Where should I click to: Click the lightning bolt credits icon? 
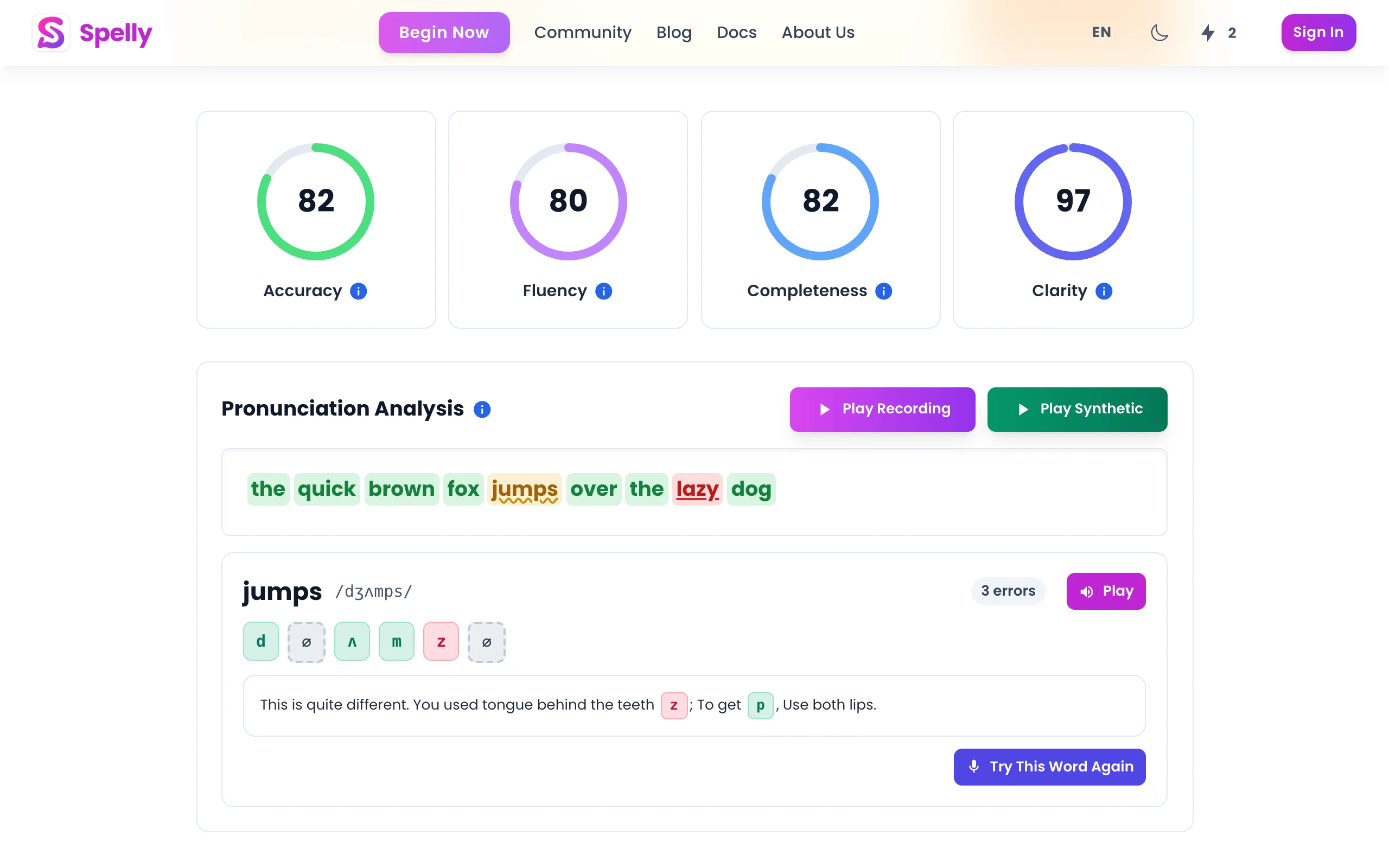pos(1208,33)
